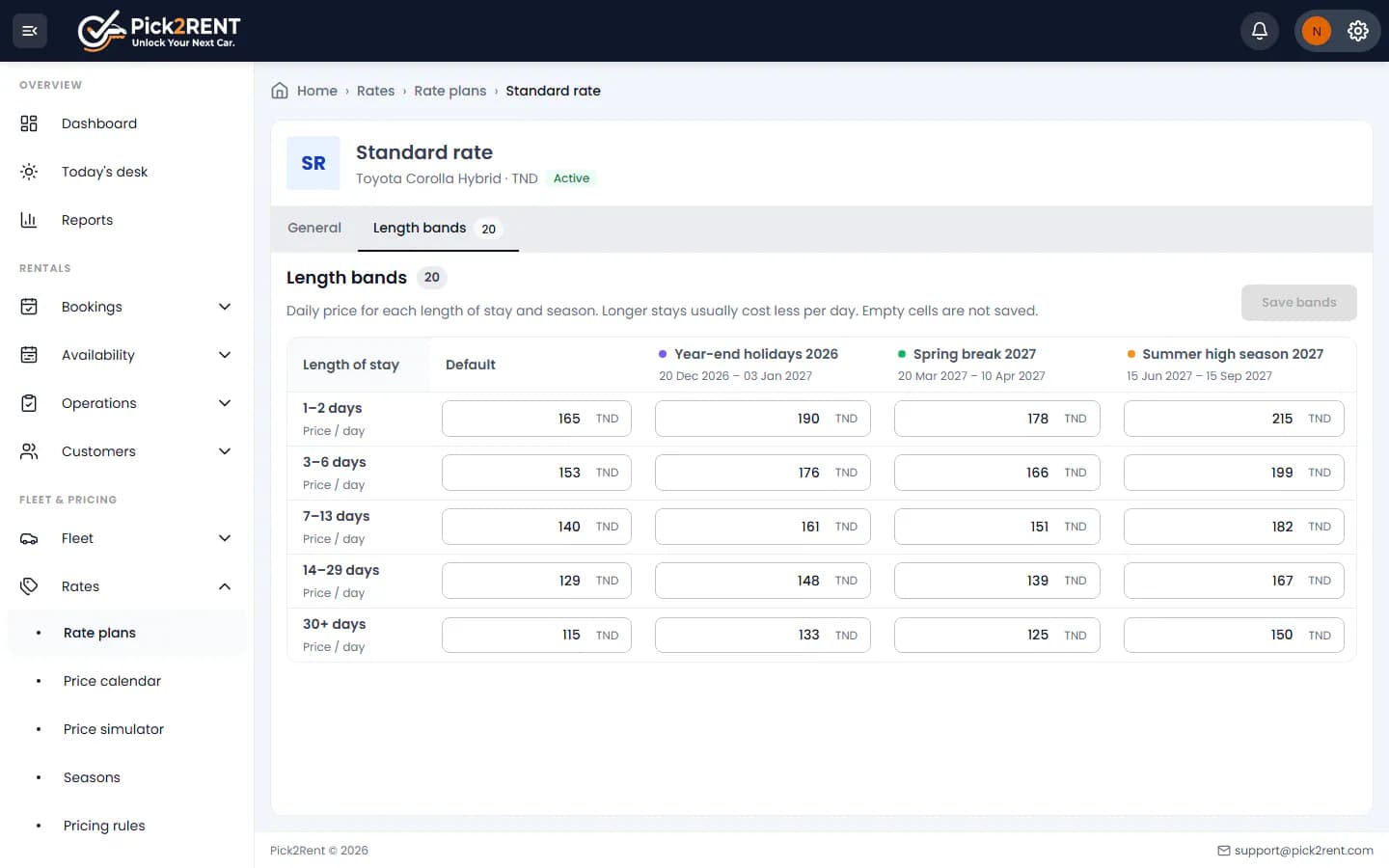Open the settings gear icon
The height and width of the screenshot is (868, 1389).
point(1358,31)
